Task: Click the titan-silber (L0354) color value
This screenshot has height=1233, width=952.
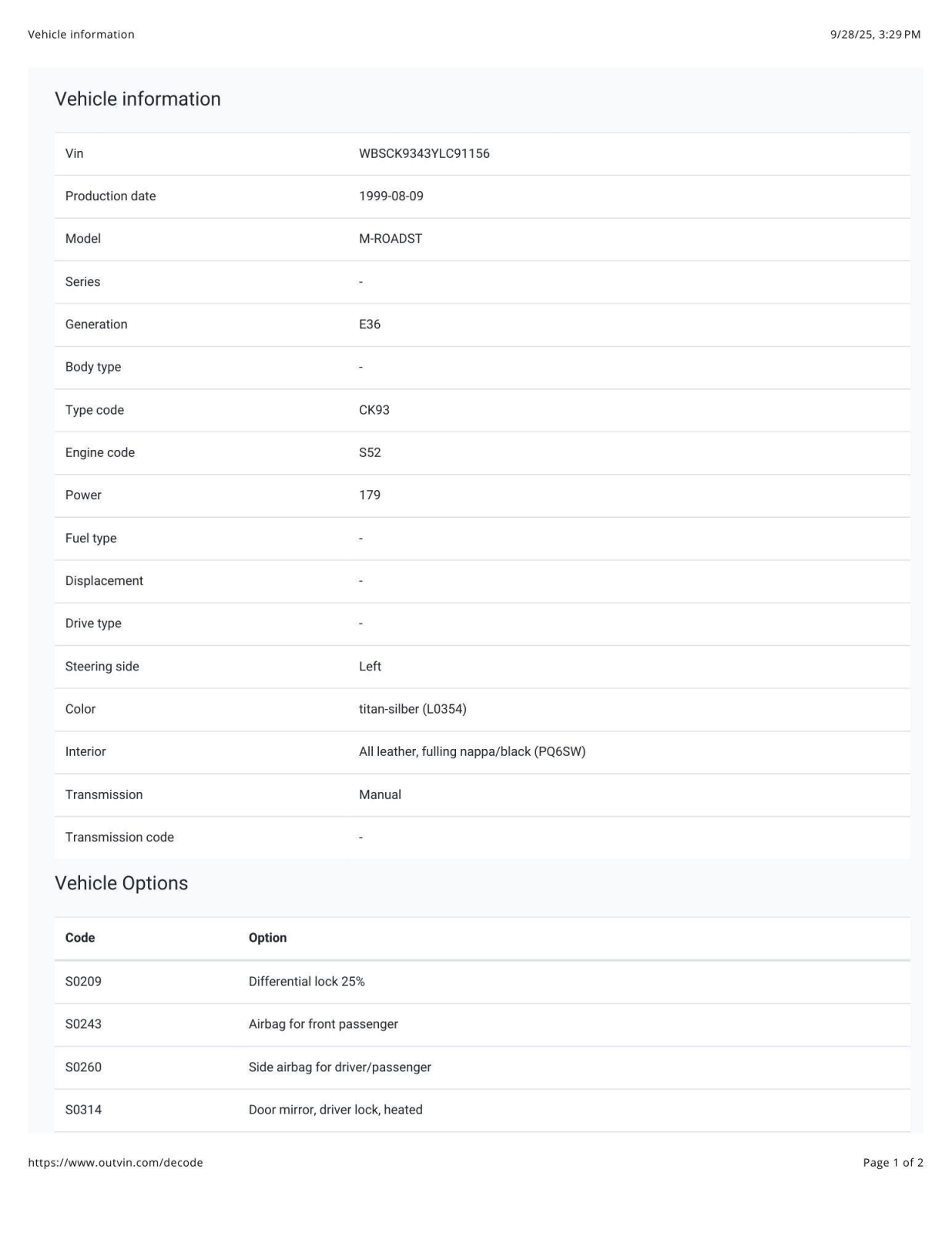Action: coord(412,709)
